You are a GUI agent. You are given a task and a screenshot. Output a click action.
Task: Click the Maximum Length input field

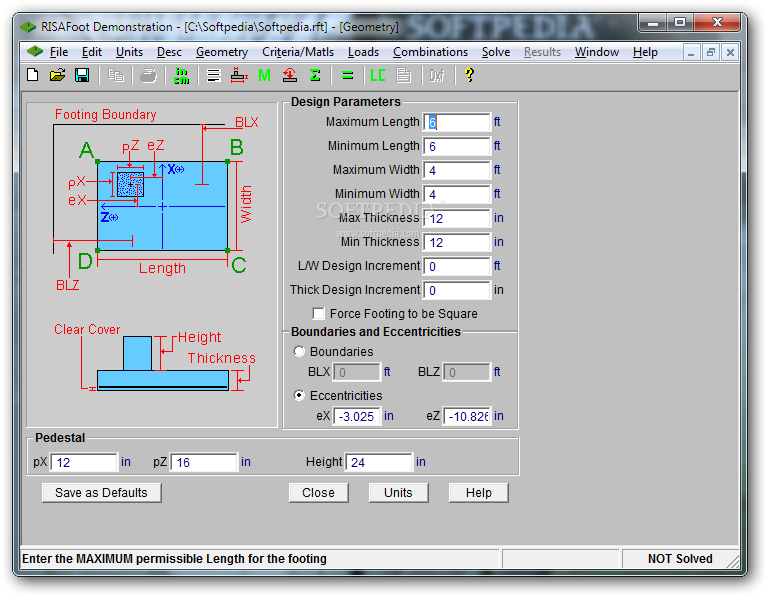click(456, 122)
